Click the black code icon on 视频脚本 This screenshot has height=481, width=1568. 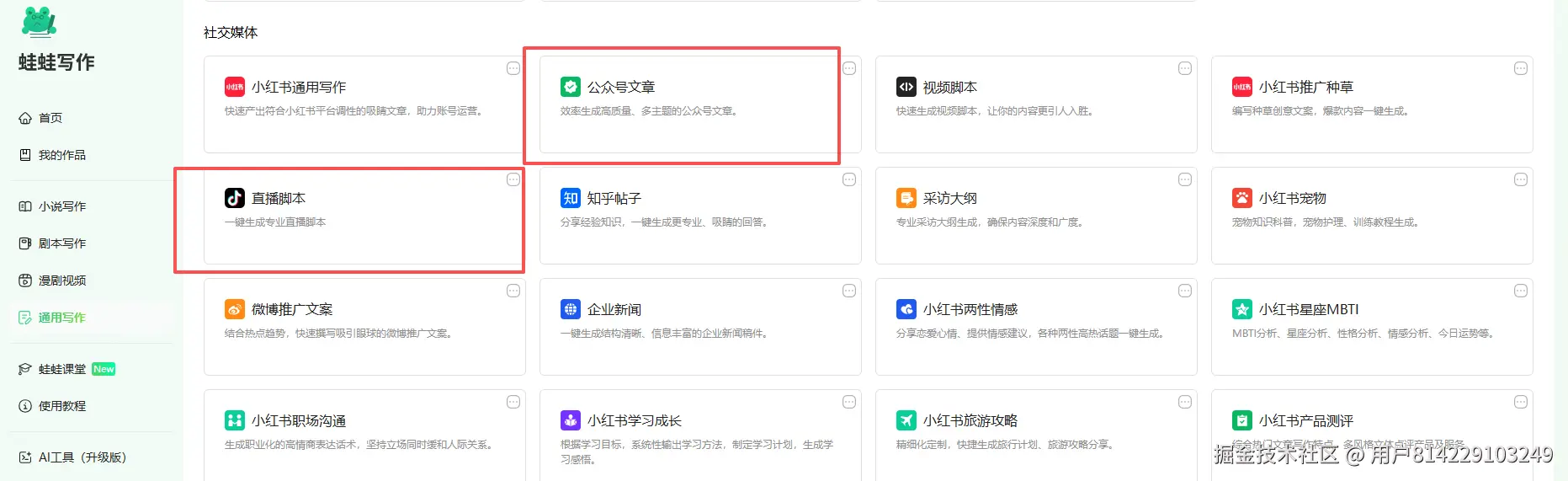[906, 87]
